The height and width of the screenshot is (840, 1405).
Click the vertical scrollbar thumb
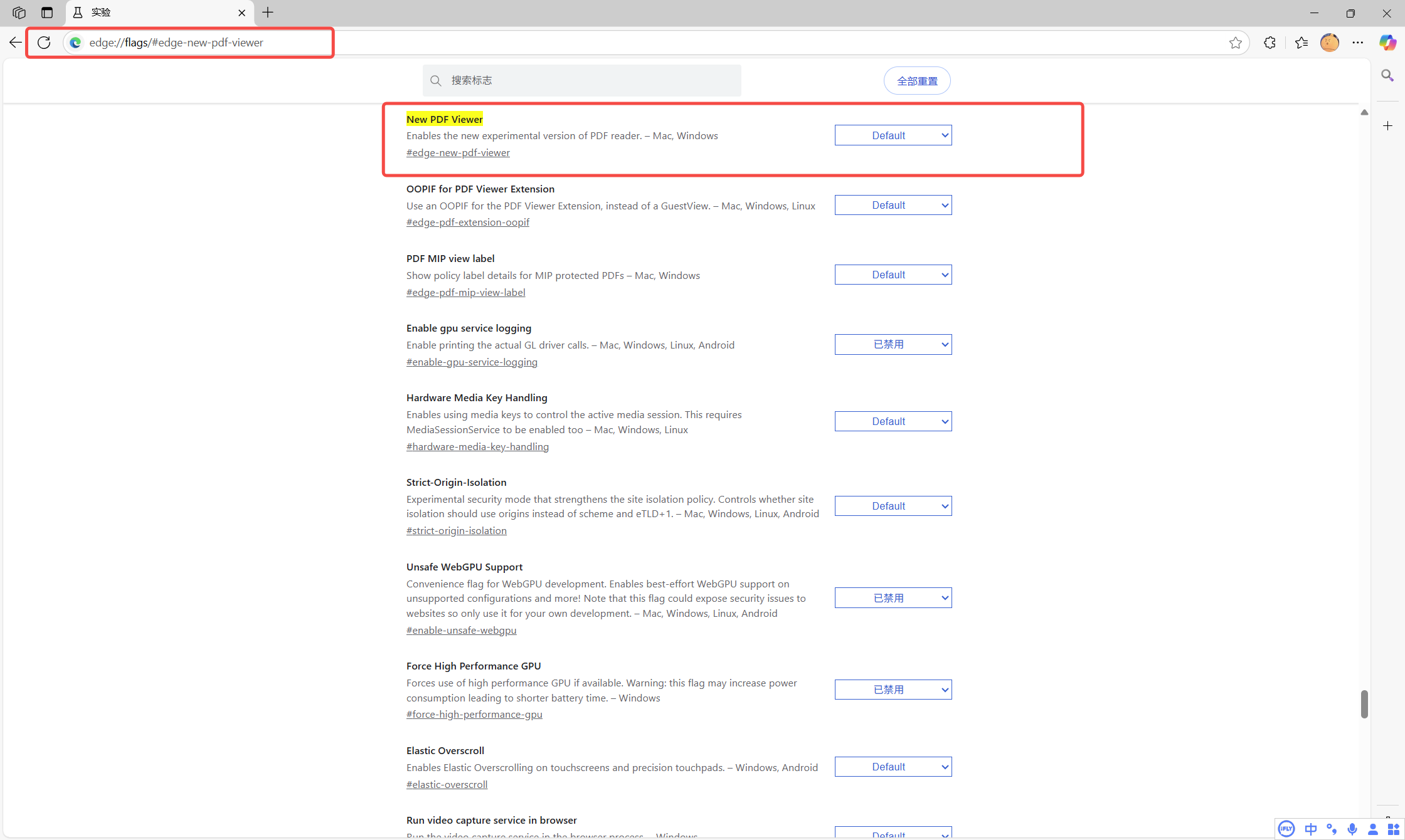click(1364, 704)
